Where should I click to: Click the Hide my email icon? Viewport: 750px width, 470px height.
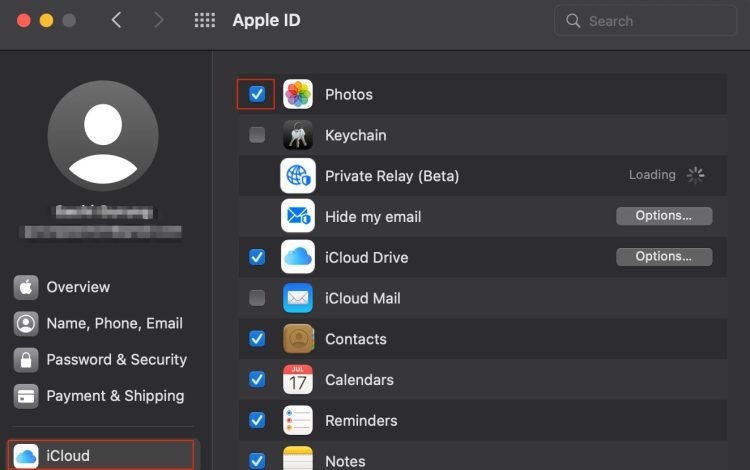(298, 216)
